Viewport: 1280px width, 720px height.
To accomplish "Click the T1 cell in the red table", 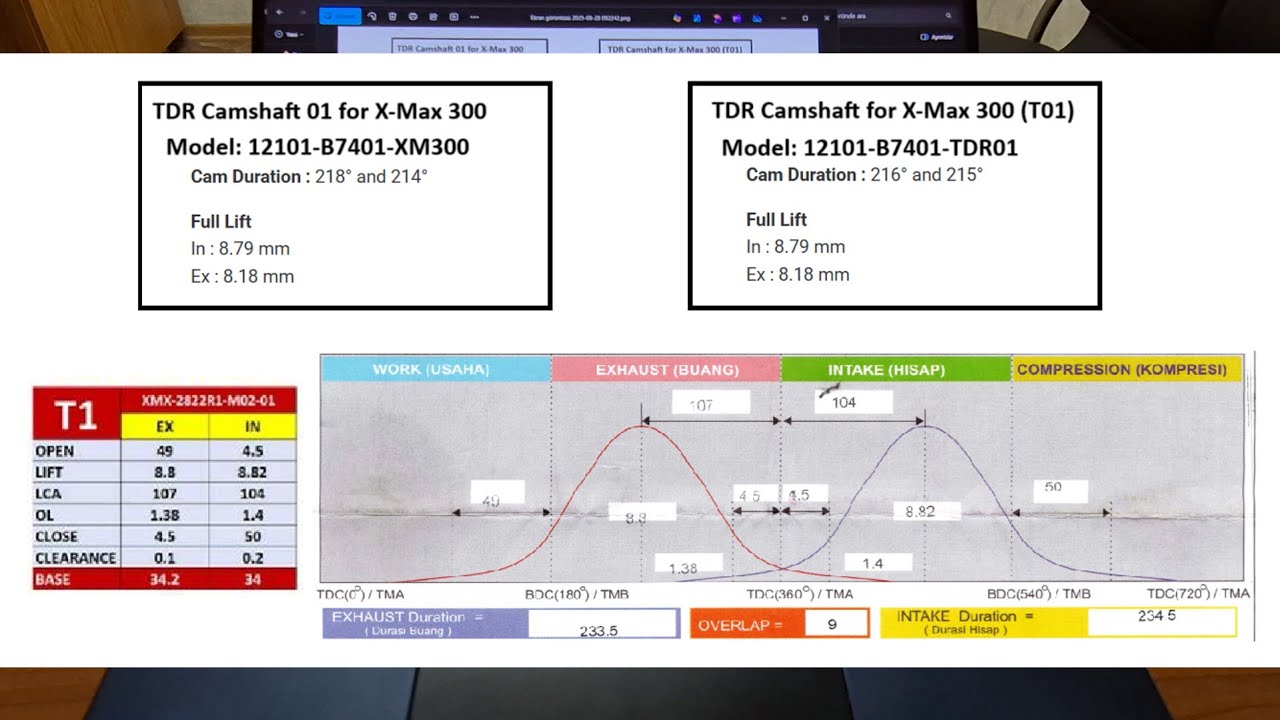I will (76, 413).
